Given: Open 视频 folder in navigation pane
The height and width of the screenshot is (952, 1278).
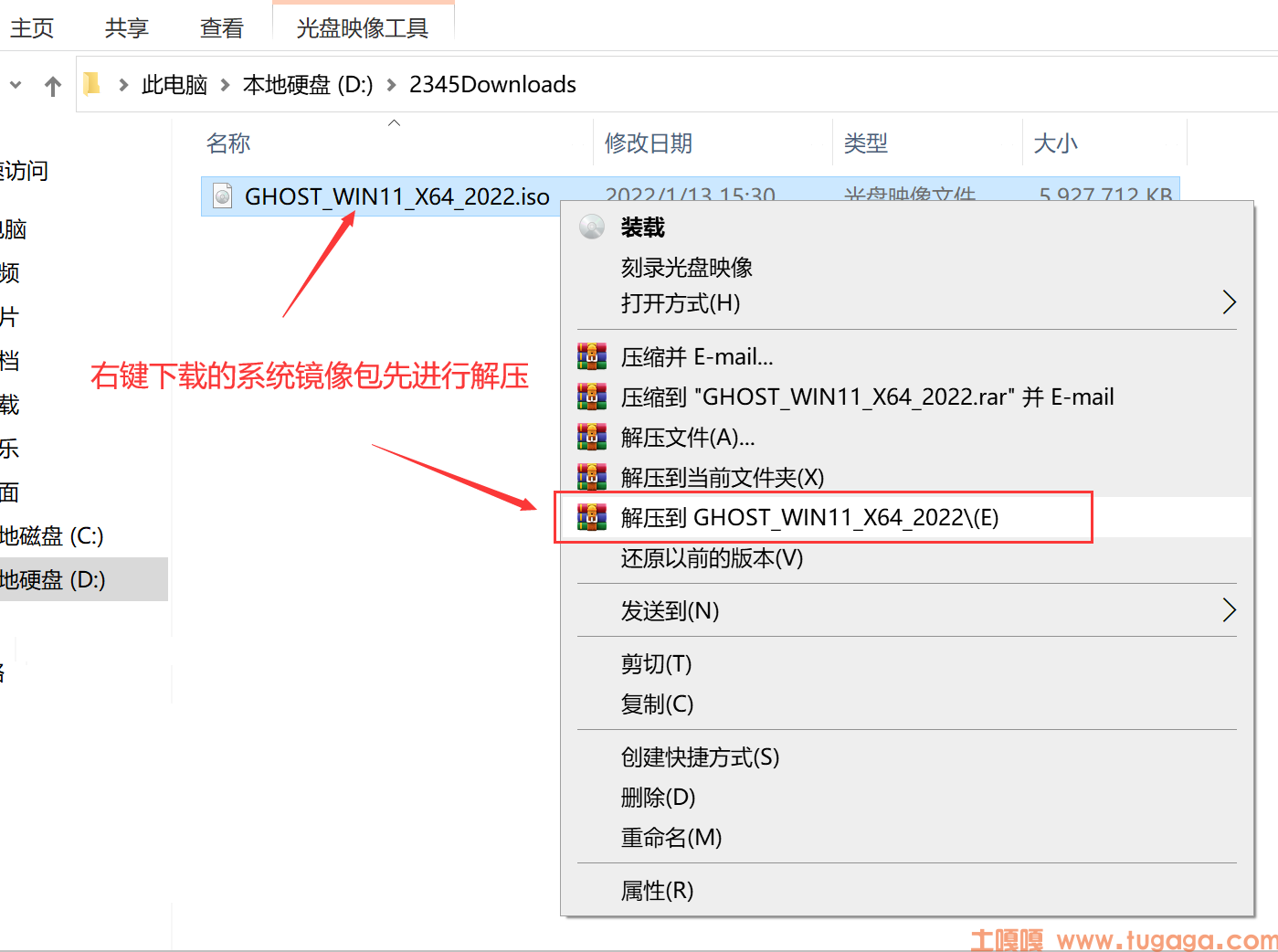Looking at the screenshot, I should point(10,272).
